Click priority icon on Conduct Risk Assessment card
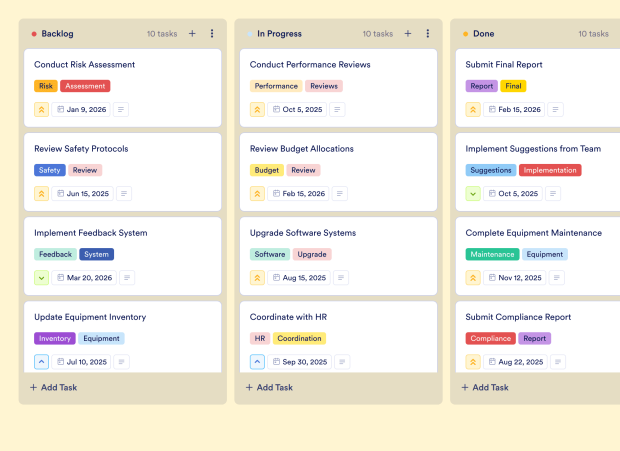620x451 pixels. [42, 109]
